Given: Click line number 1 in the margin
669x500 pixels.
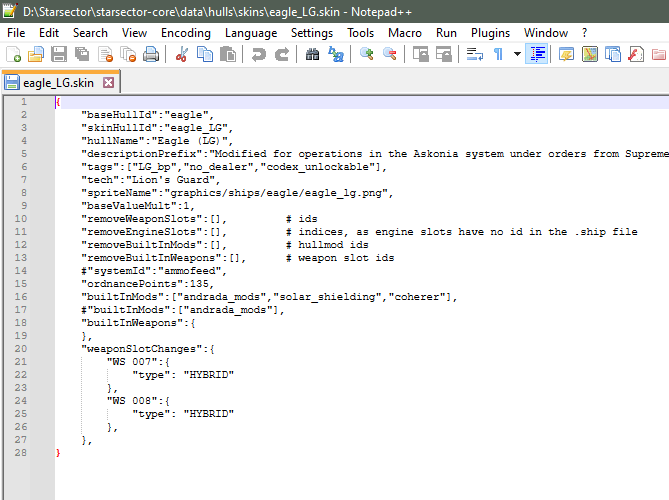Looking at the screenshot, I should (24, 102).
